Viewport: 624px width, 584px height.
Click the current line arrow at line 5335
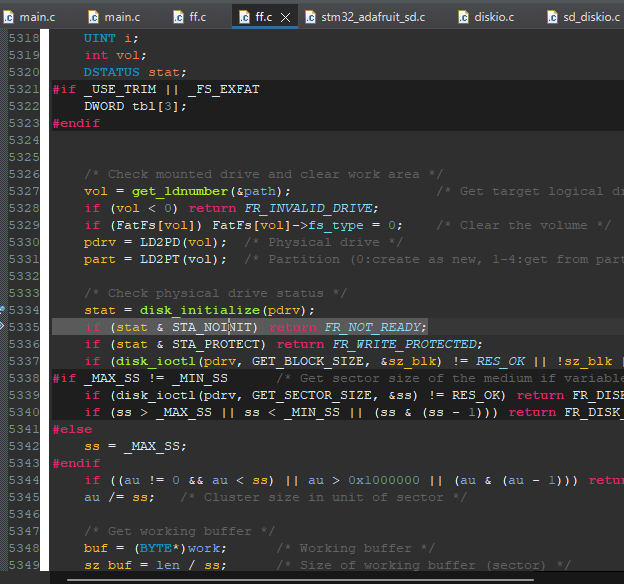tap(3, 327)
